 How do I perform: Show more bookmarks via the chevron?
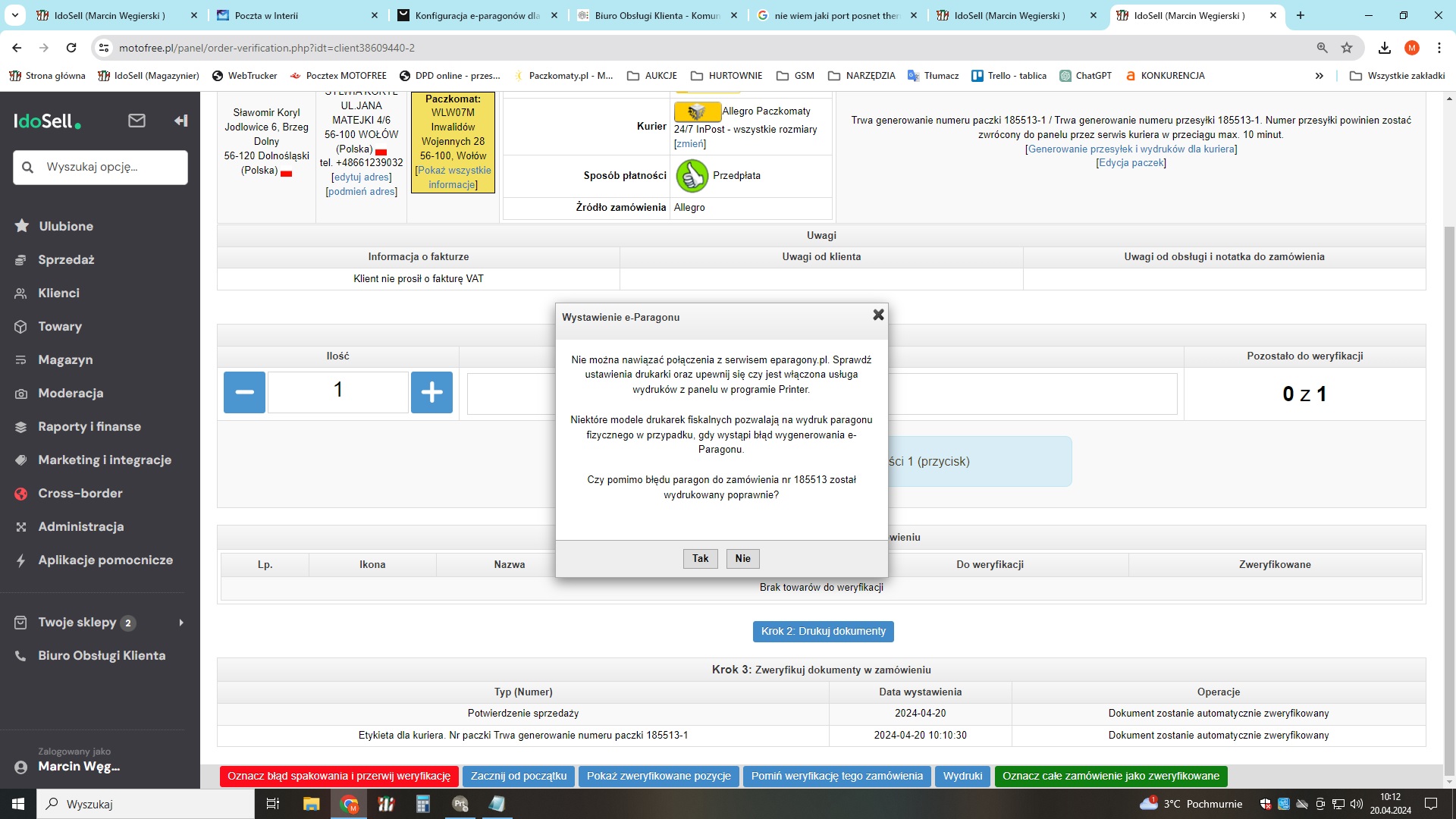point(1319,76)
